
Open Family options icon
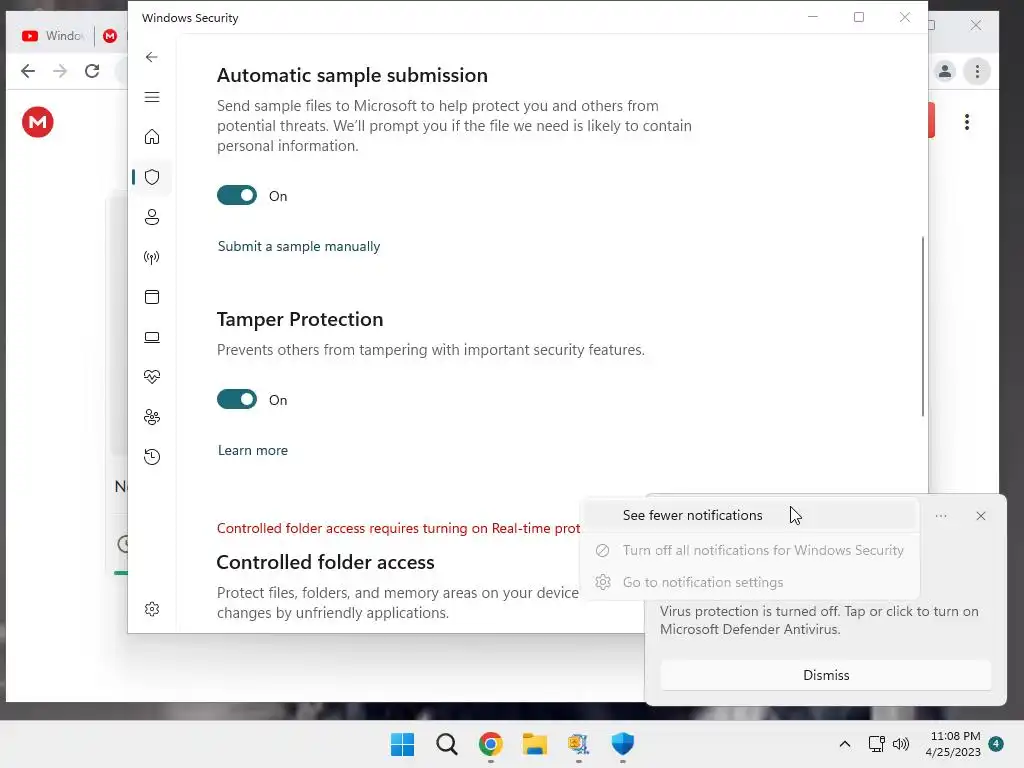152,417
